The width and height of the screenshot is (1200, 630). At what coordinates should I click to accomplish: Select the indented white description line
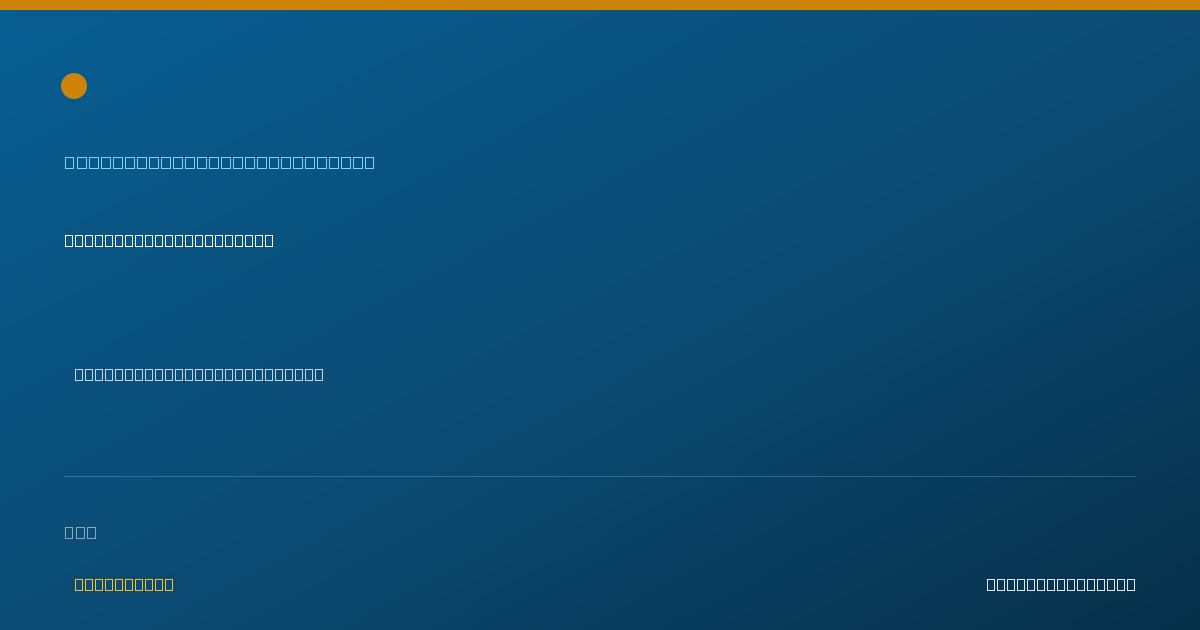click(199, 374)
